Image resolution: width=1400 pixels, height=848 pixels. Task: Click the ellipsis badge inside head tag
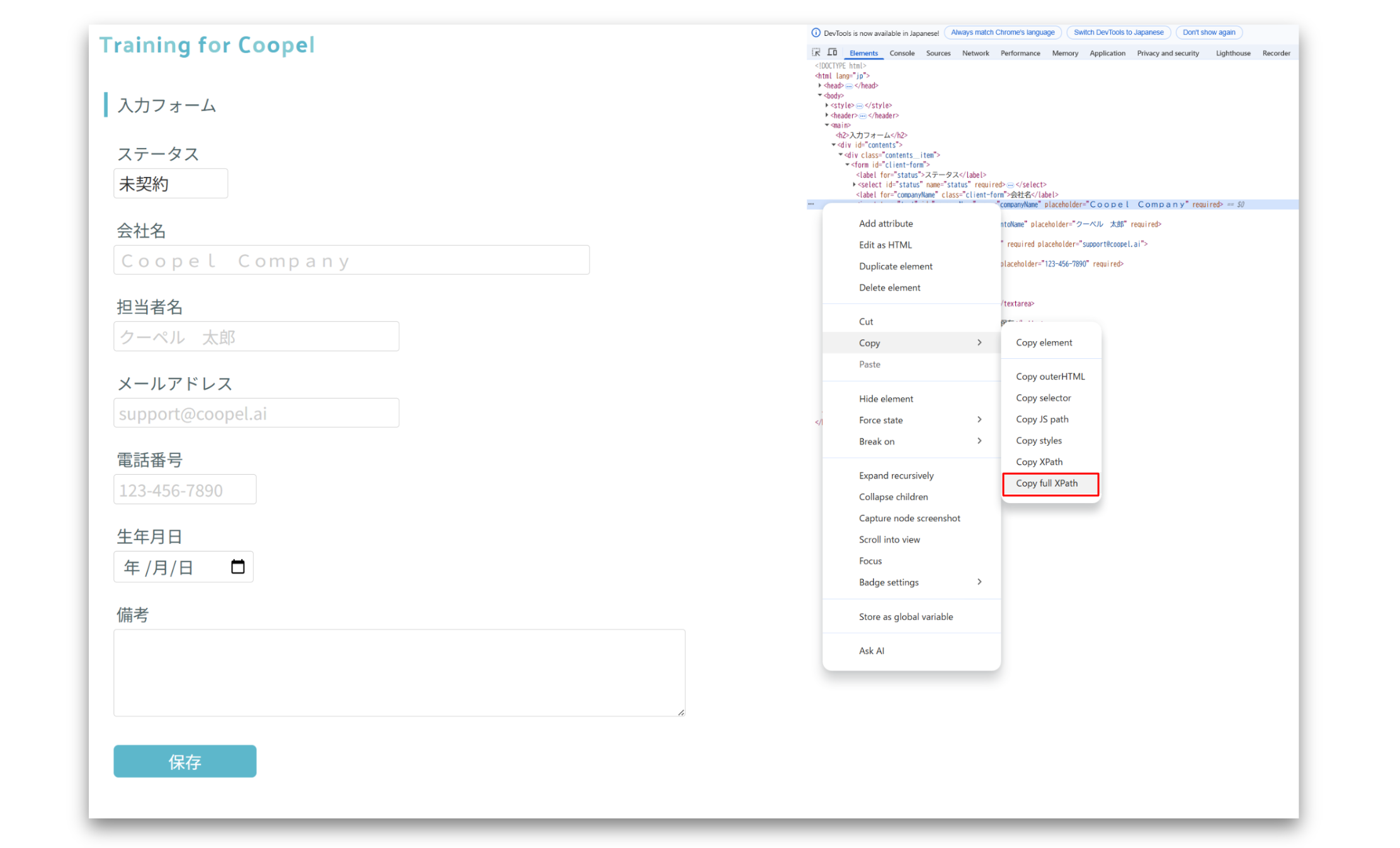[849, 86]
